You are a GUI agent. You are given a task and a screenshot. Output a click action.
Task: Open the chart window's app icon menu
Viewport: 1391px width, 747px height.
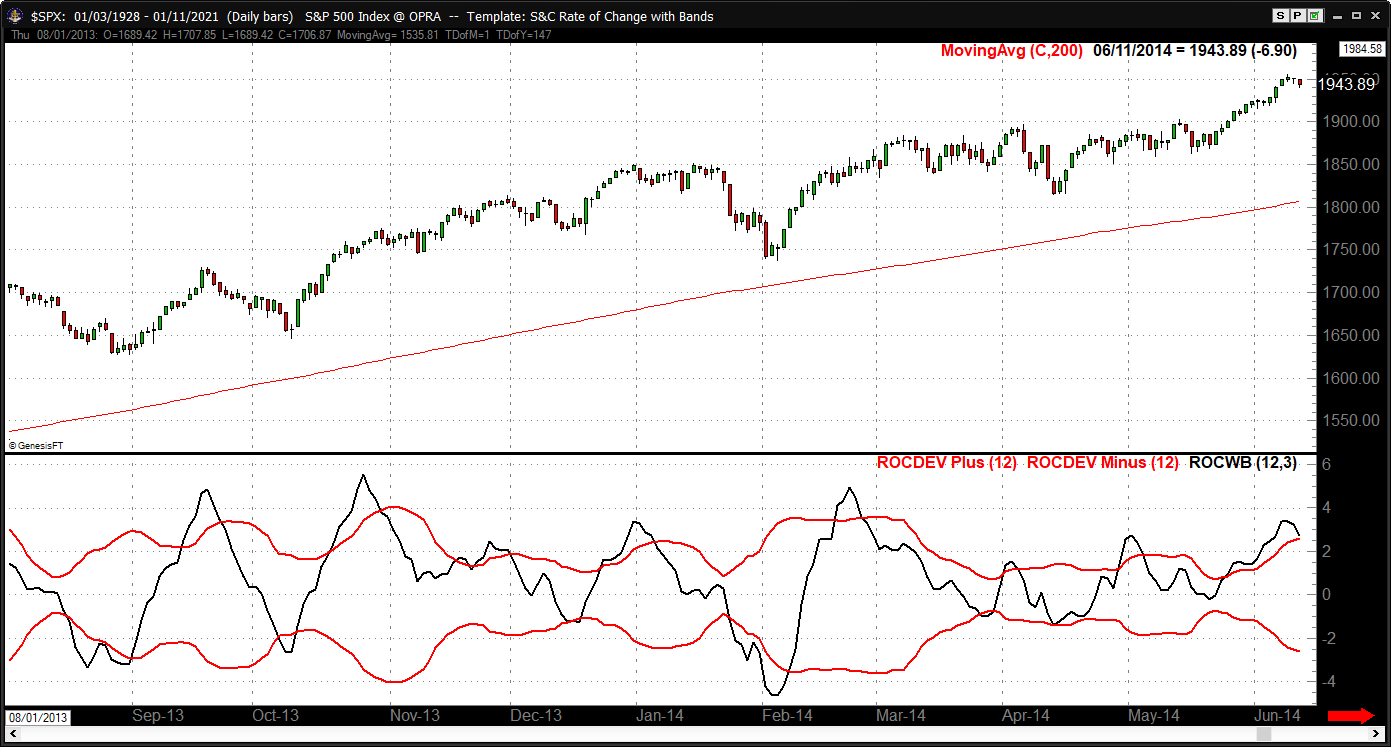[14, 16]
